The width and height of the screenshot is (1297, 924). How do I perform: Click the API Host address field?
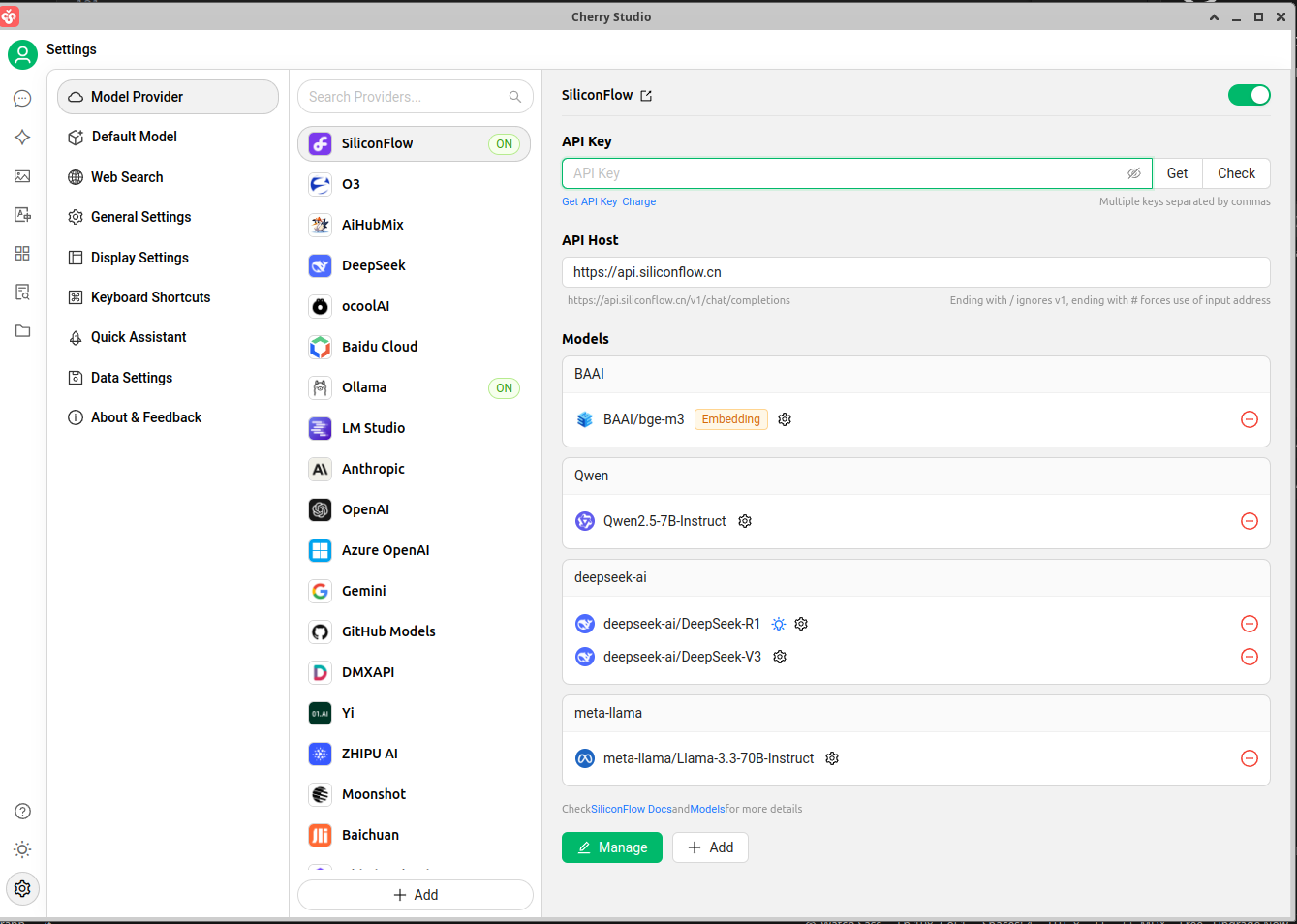coord(916,272)
